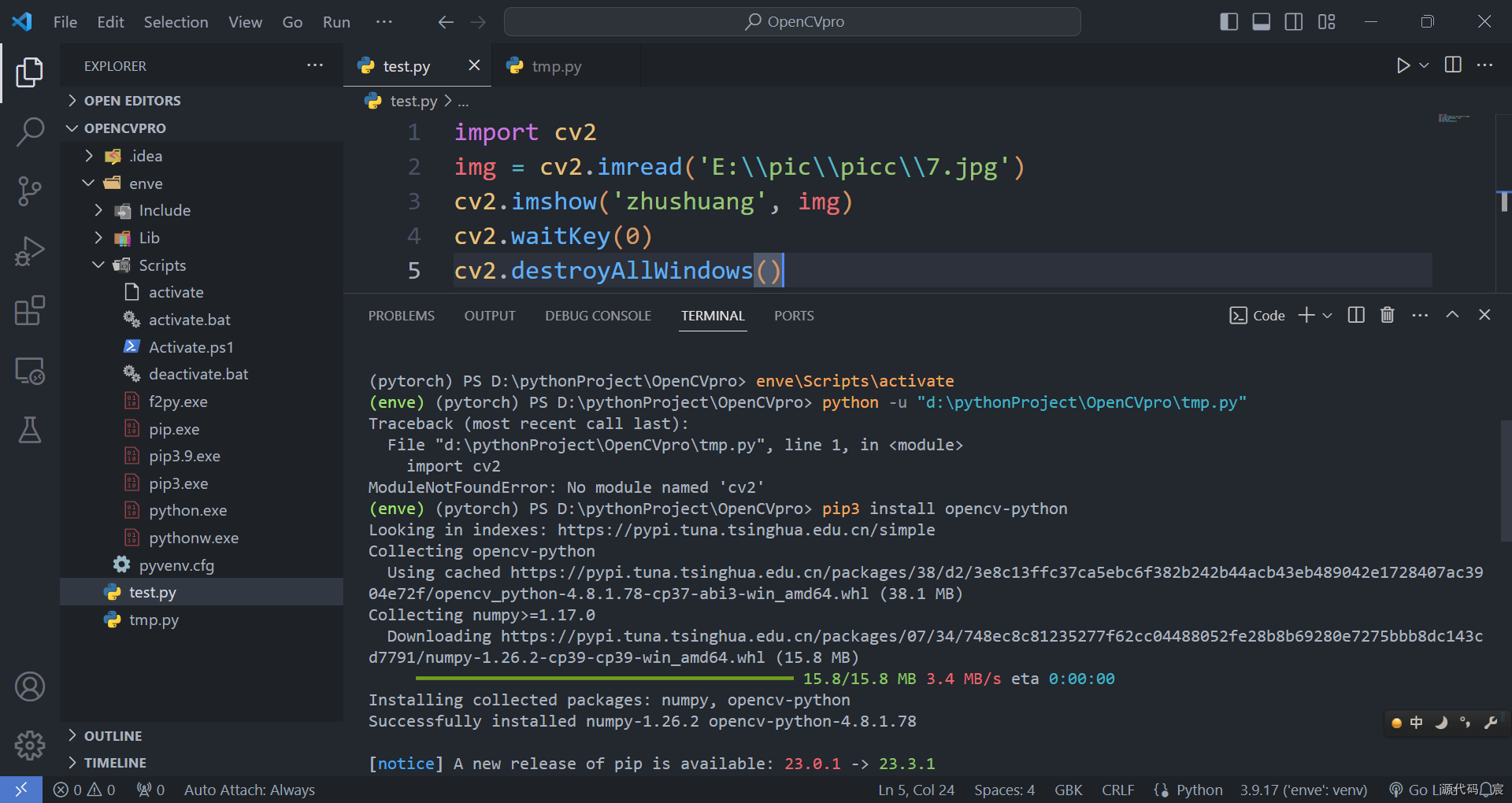Click the Run Python File play button
This screenshot has width=1512, height=803.
(1403, 65)
